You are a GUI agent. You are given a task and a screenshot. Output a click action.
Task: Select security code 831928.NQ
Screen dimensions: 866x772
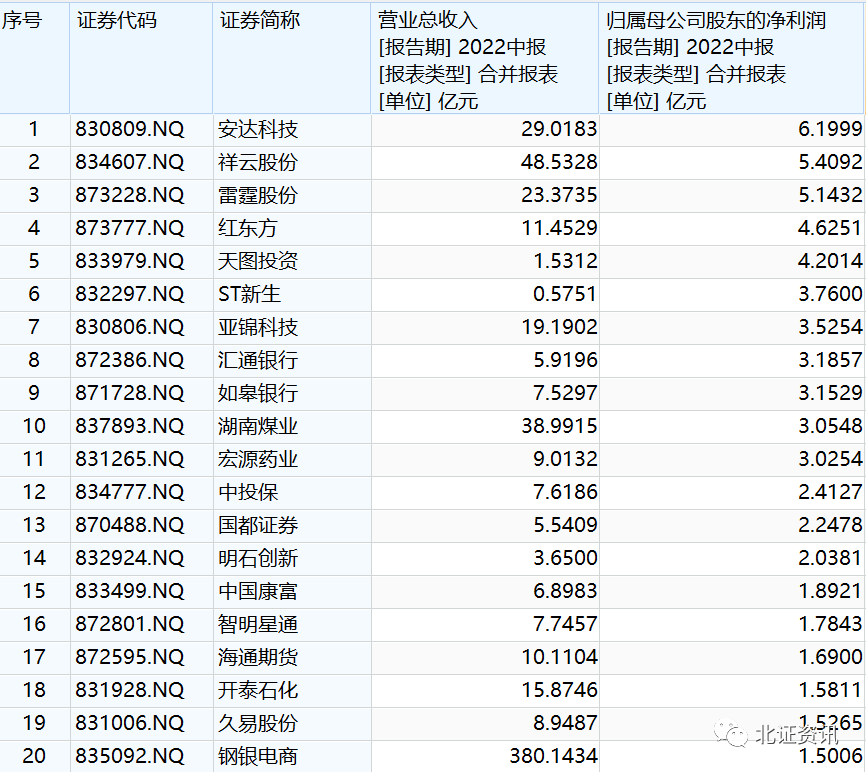tap(130, 690)
